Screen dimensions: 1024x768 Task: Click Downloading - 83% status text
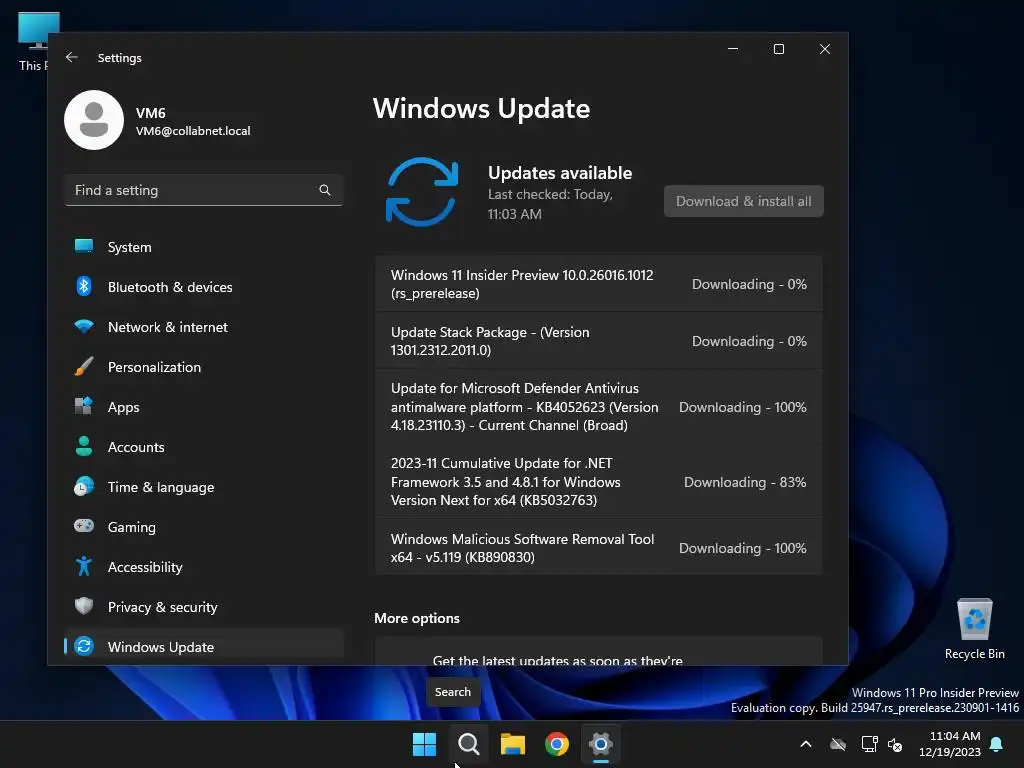coord(744,482)
